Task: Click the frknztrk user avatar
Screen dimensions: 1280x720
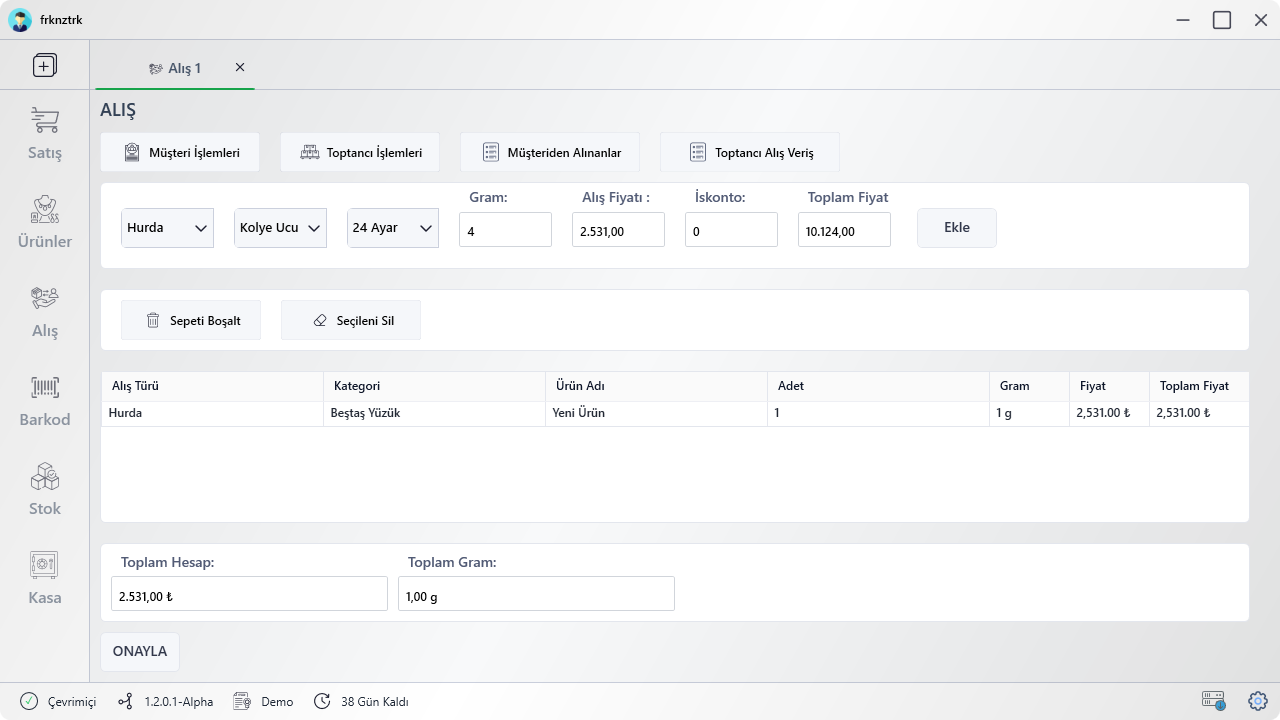Action: (x=20, y=20)
